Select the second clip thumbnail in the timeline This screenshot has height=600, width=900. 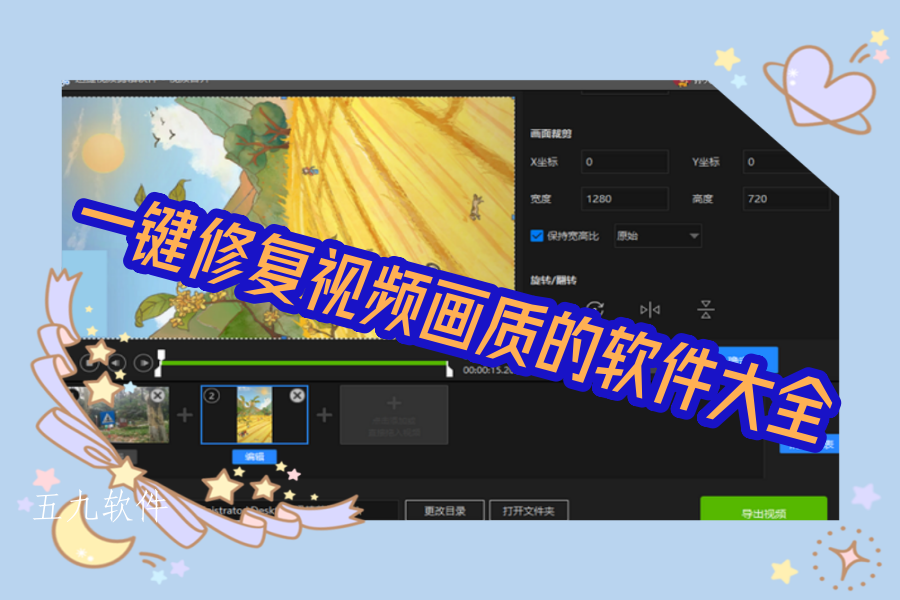click(x=253, y=415)
